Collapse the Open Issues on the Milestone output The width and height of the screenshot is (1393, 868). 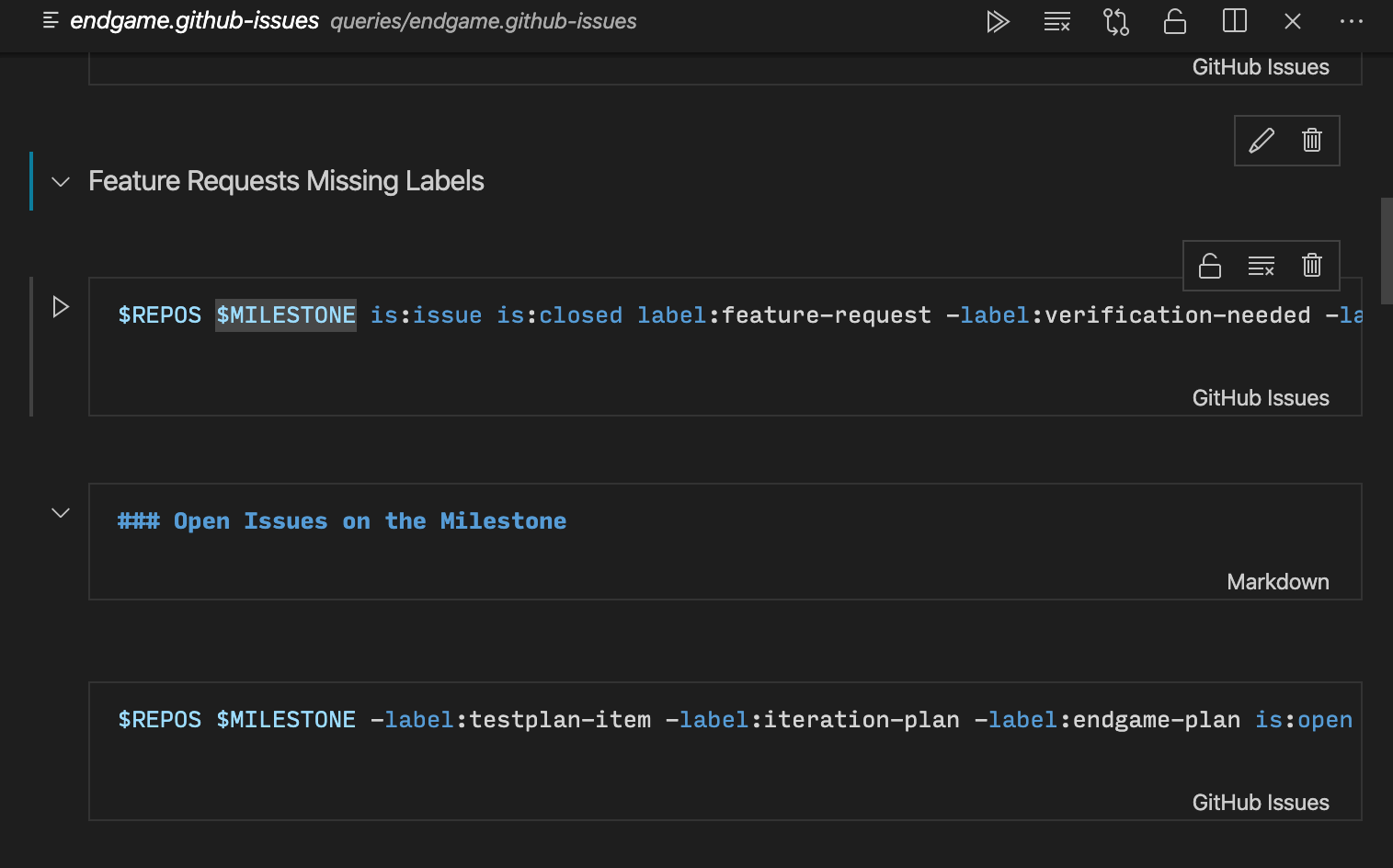click(x=60, y=512)
